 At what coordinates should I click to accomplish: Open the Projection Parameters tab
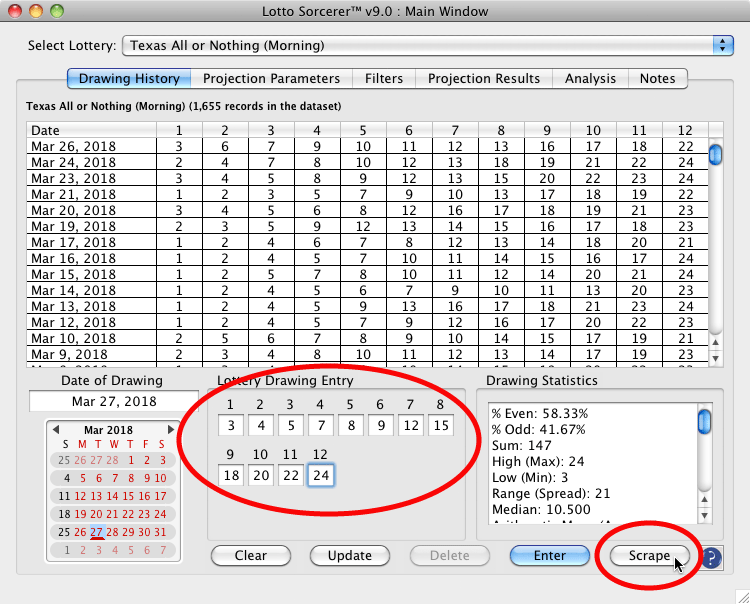coord(271,78)
